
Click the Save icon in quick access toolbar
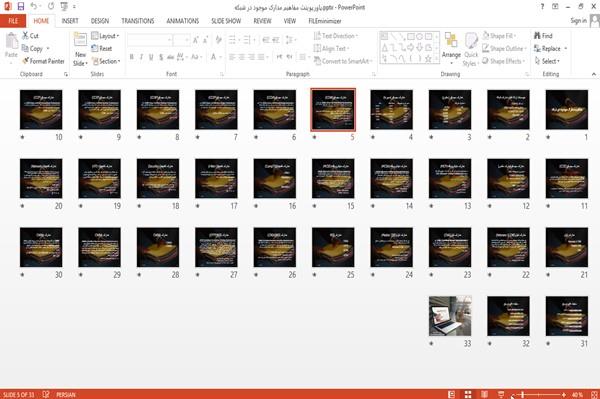tap(21, 7)
